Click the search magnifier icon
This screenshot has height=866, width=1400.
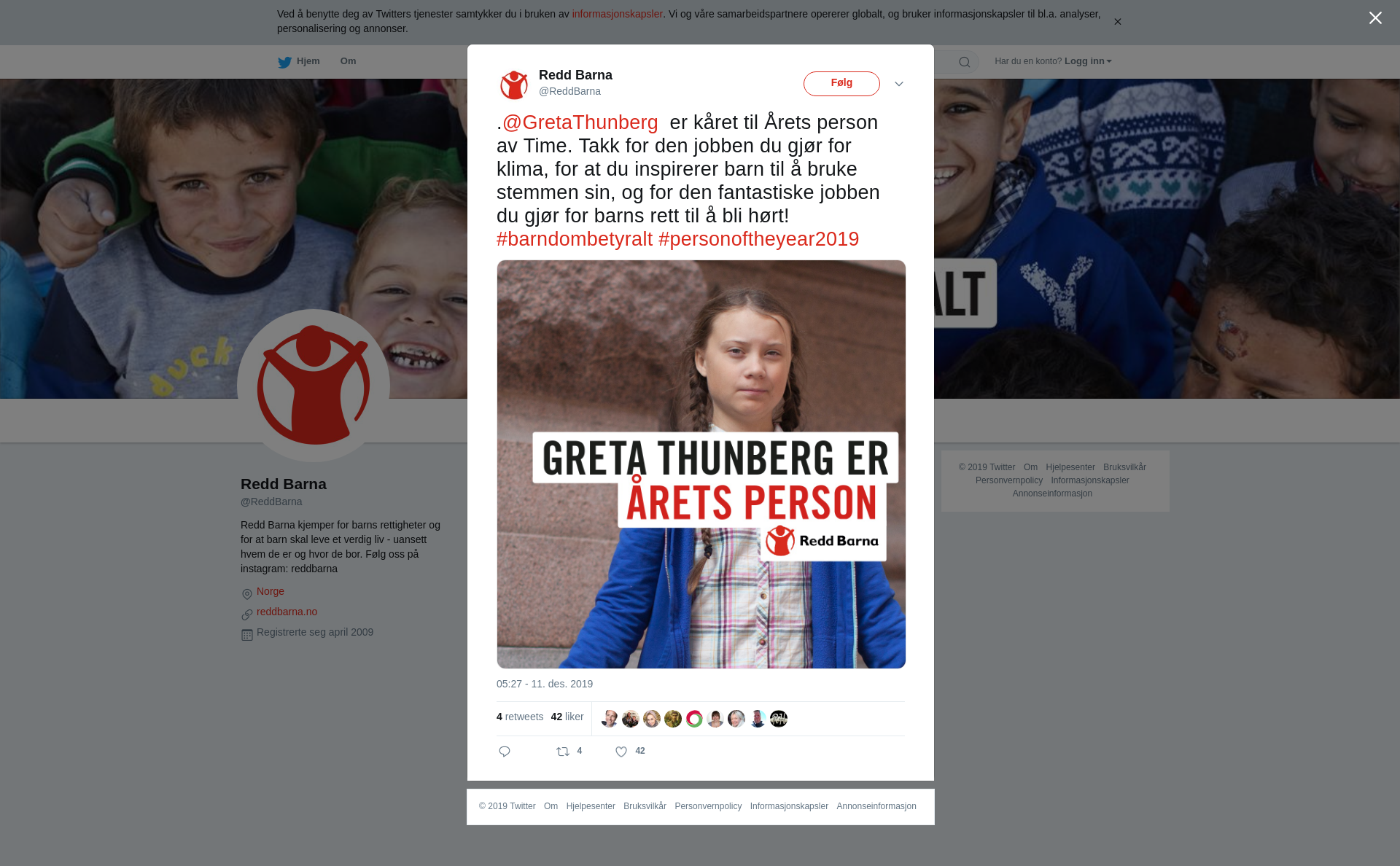tap(965, 62)
